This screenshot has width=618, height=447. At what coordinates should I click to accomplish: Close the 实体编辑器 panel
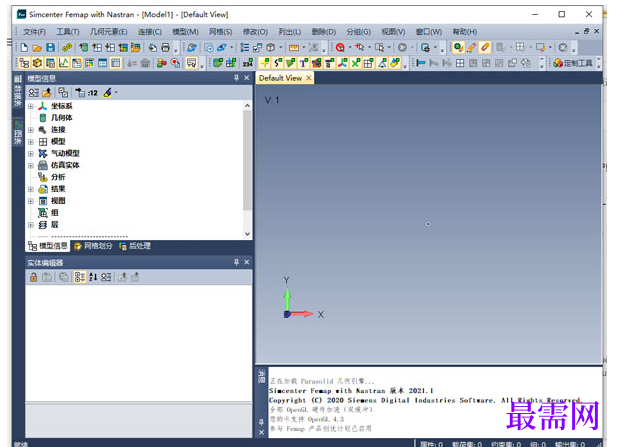click(247, 262)
